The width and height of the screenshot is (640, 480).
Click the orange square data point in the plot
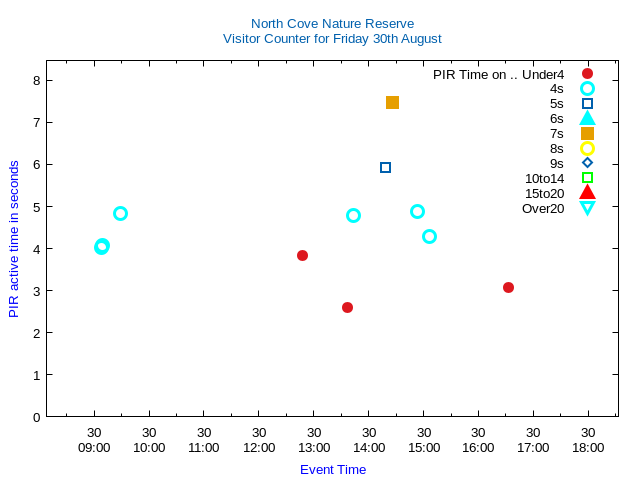[x=392, y=102]
